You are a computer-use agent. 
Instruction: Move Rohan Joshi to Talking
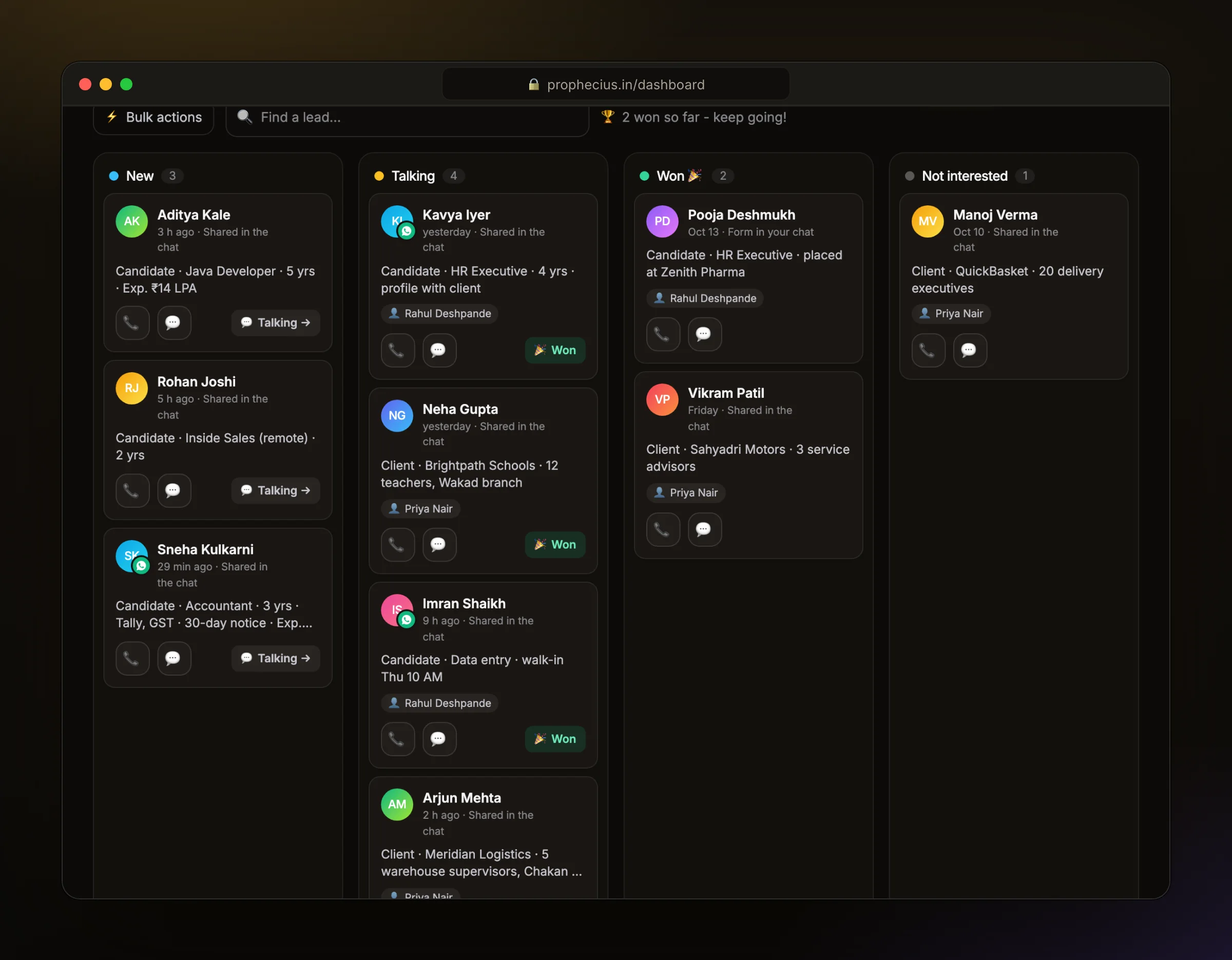pos(275,490)
